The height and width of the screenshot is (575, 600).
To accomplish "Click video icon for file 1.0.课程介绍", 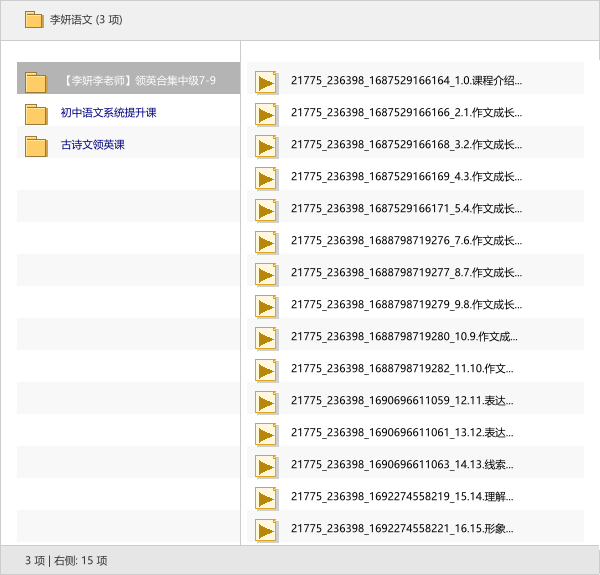I will pos(266,82).
